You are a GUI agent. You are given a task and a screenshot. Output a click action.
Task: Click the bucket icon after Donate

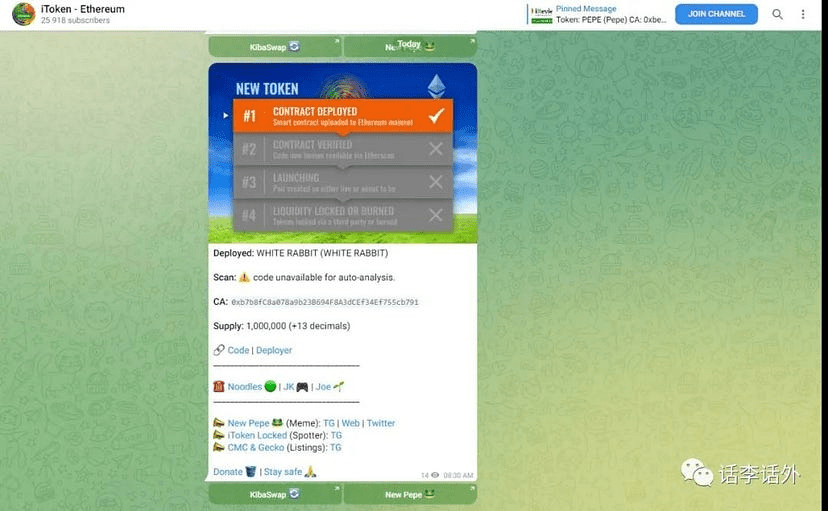click(251, 471)
